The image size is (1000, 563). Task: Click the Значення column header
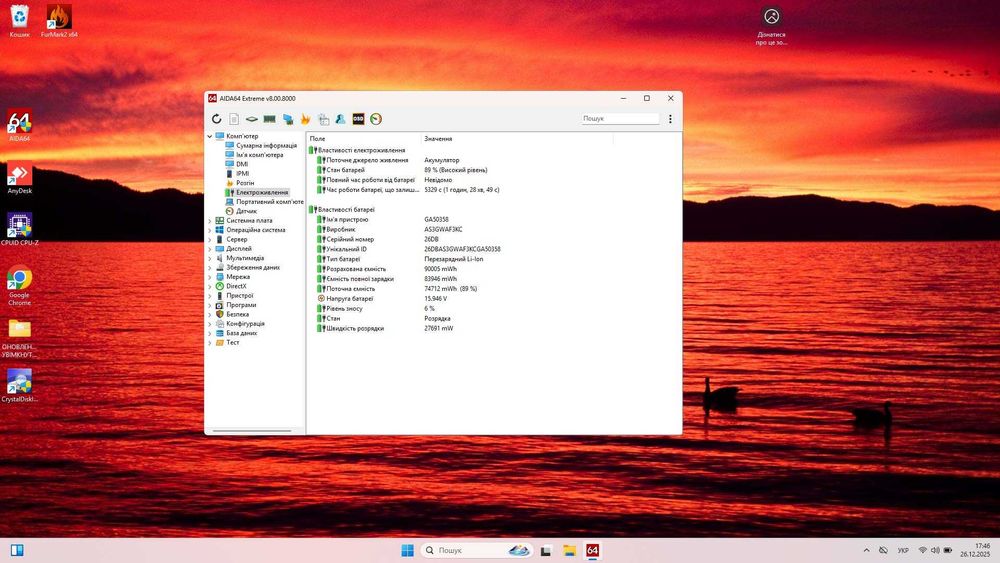click(438, 139)
